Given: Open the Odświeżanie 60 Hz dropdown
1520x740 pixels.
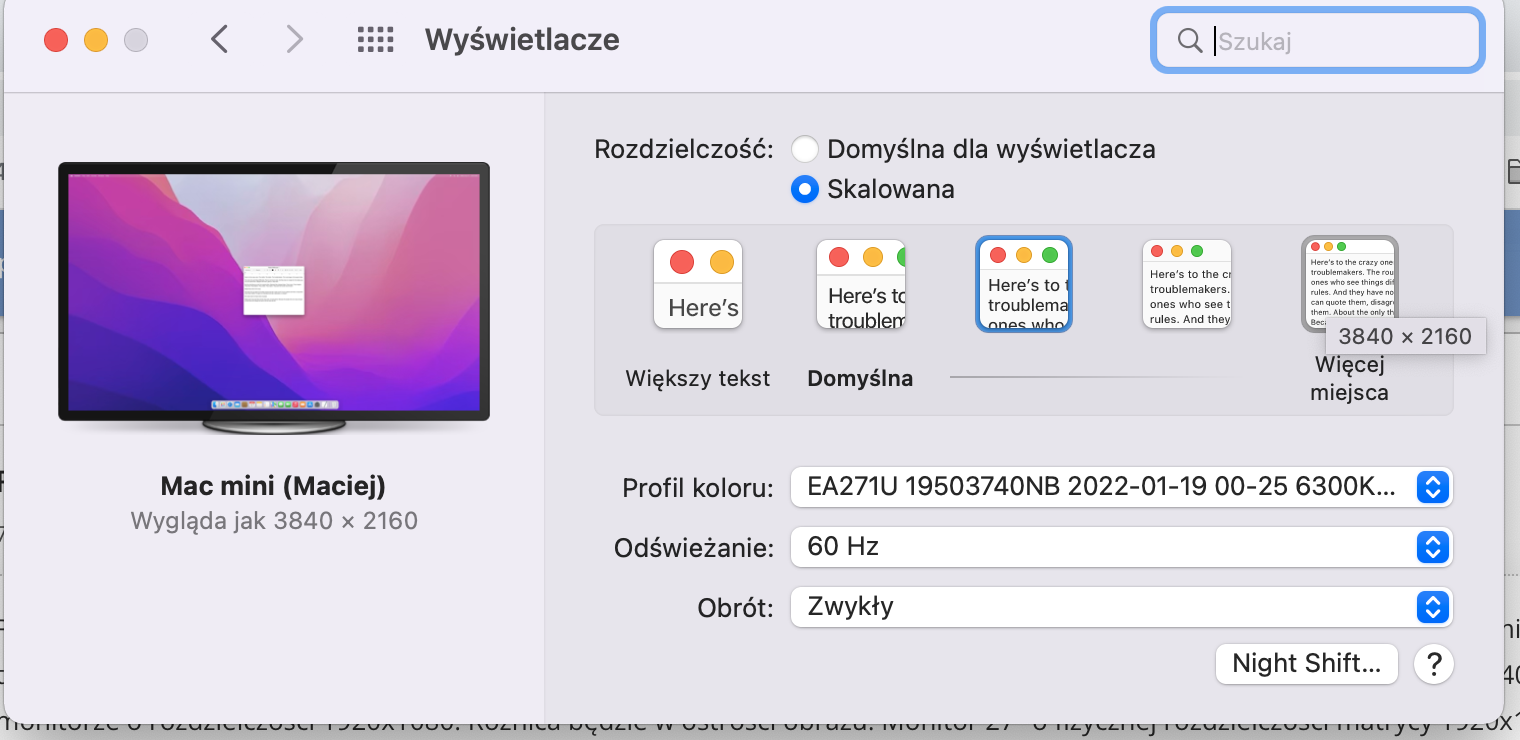Looking at the screenshot, I should click(x=1121, y=547).
